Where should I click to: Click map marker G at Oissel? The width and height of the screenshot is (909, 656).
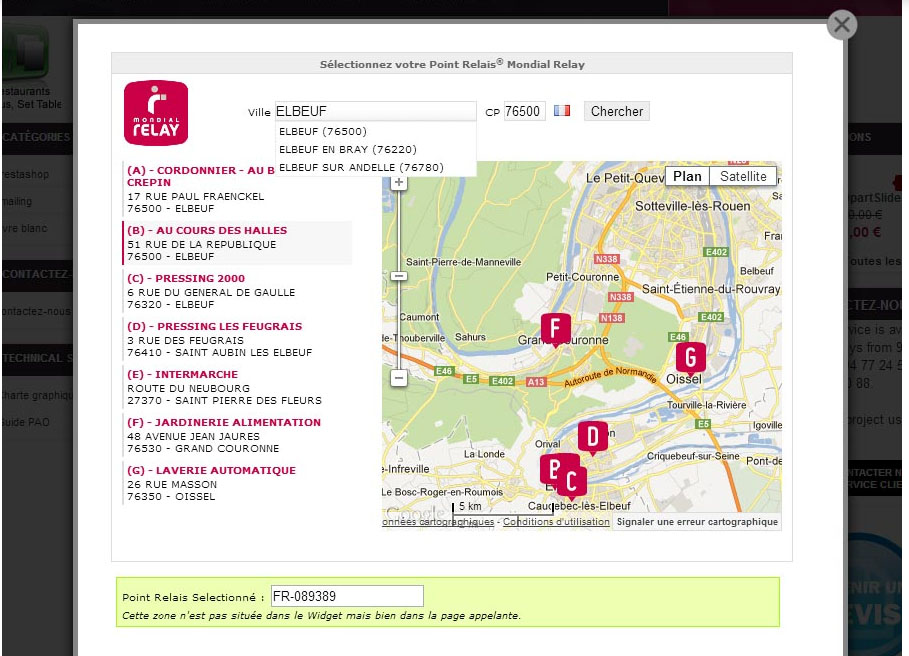pos(690,358)
